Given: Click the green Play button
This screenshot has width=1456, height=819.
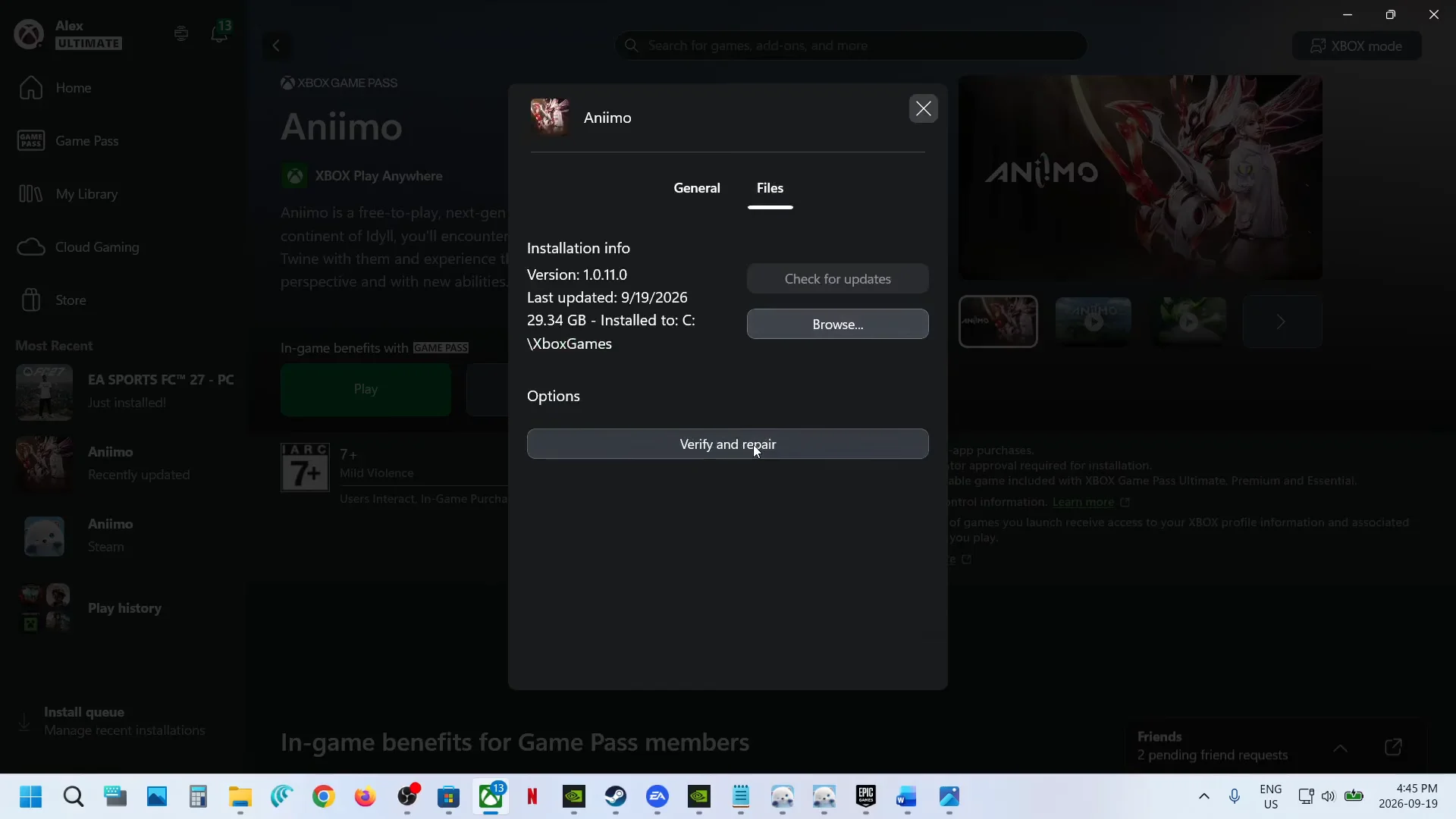Looking at the screenshot, I should 366,390.
